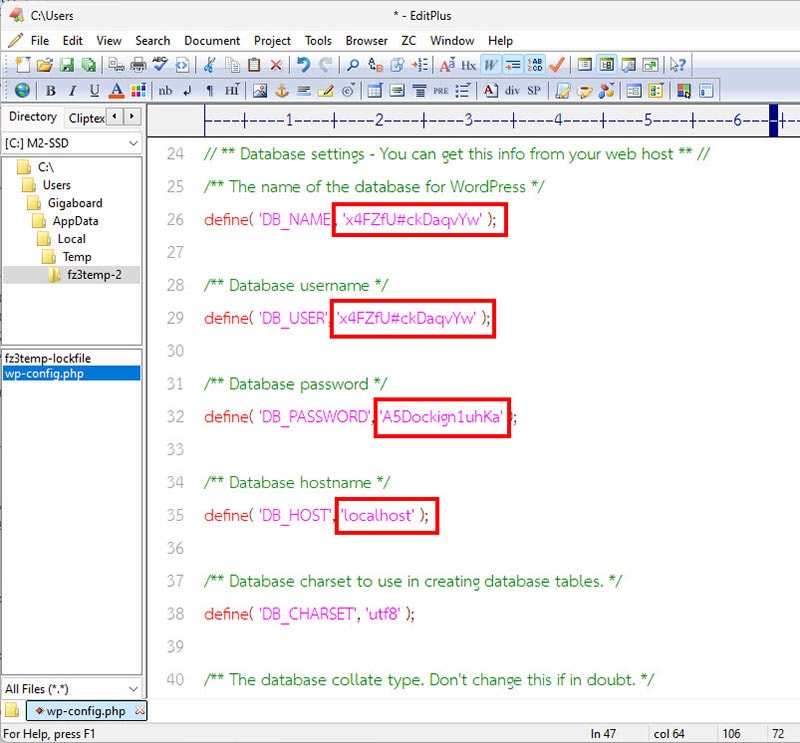Switch to the Cliptext tab
Viewport: 800px width, 743px height.
tap(87, 118)
